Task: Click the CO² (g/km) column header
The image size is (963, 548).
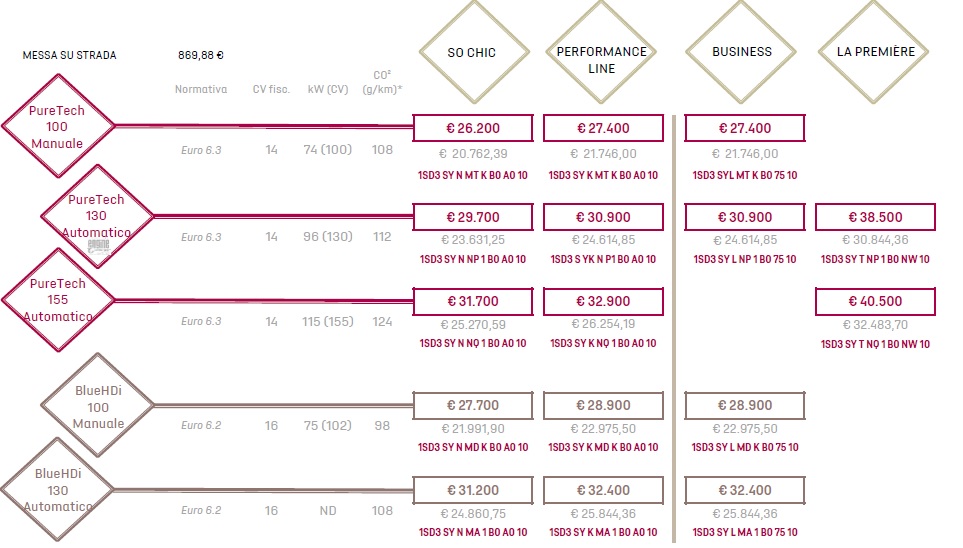Action: click(382, 82)
